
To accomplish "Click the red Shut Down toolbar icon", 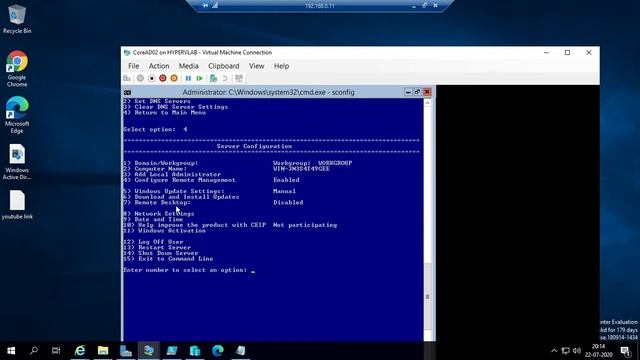I will click(x=162, y=78).
